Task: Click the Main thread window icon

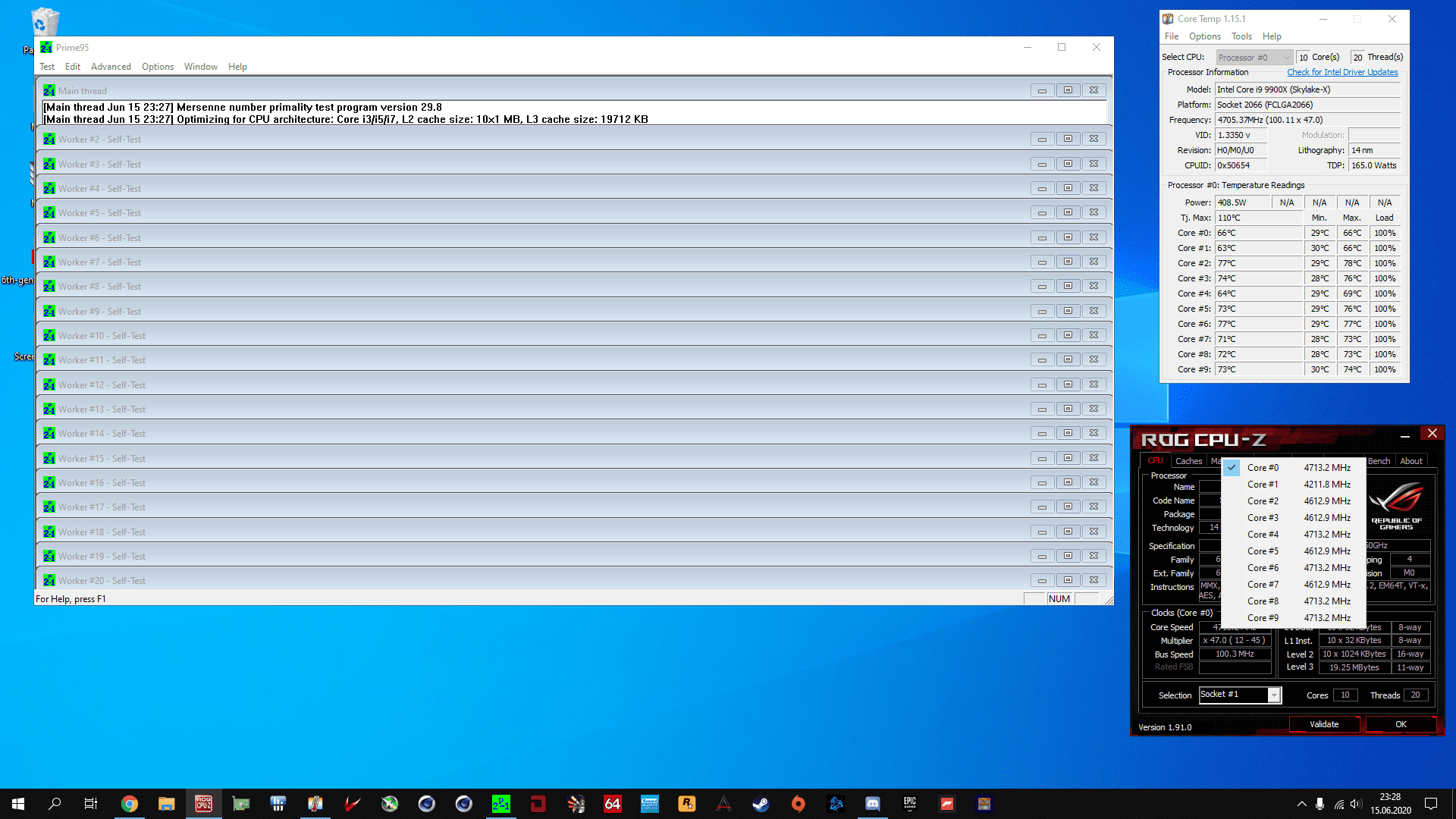Action: (49, 91)
